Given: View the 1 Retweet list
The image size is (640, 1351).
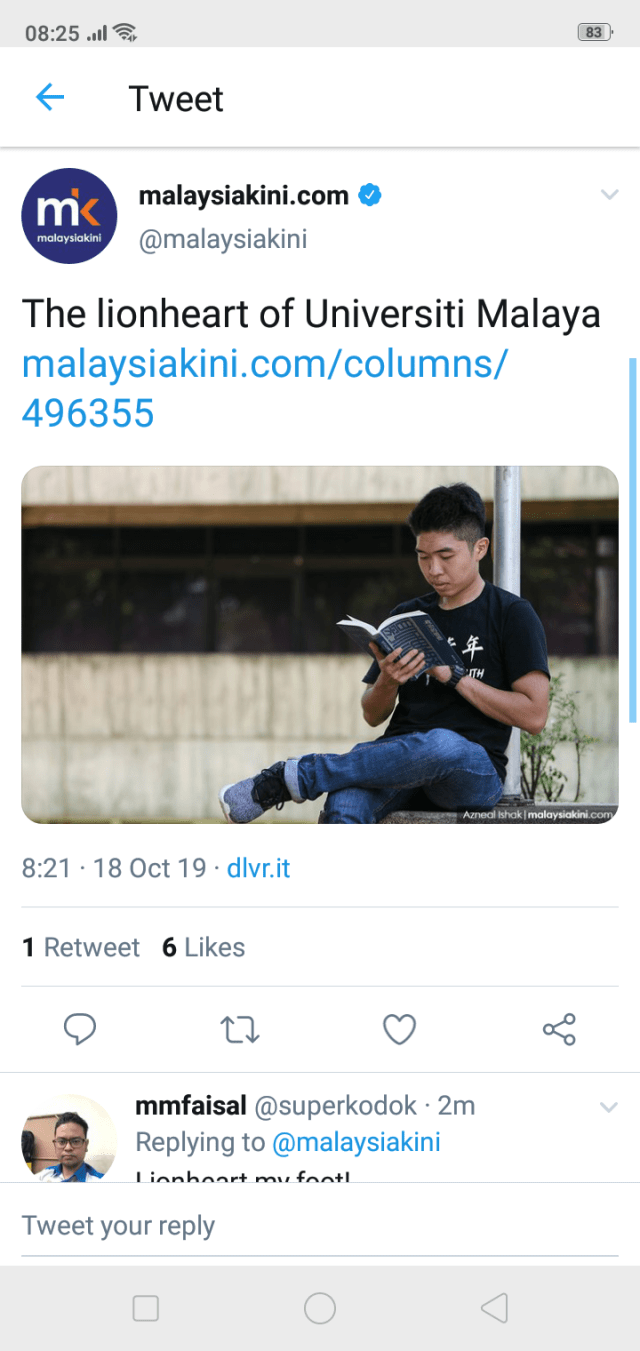Looking at the screenshot, I should 81,947.
